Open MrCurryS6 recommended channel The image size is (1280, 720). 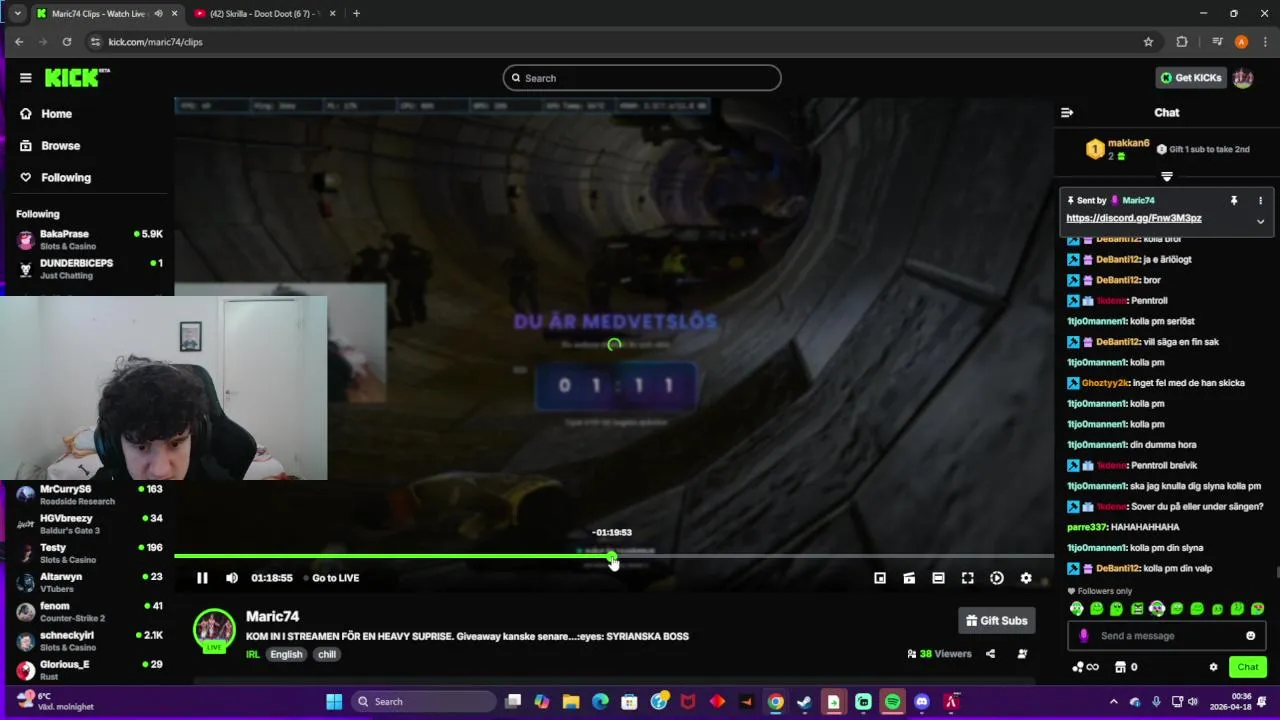click(x=89, y=495)
